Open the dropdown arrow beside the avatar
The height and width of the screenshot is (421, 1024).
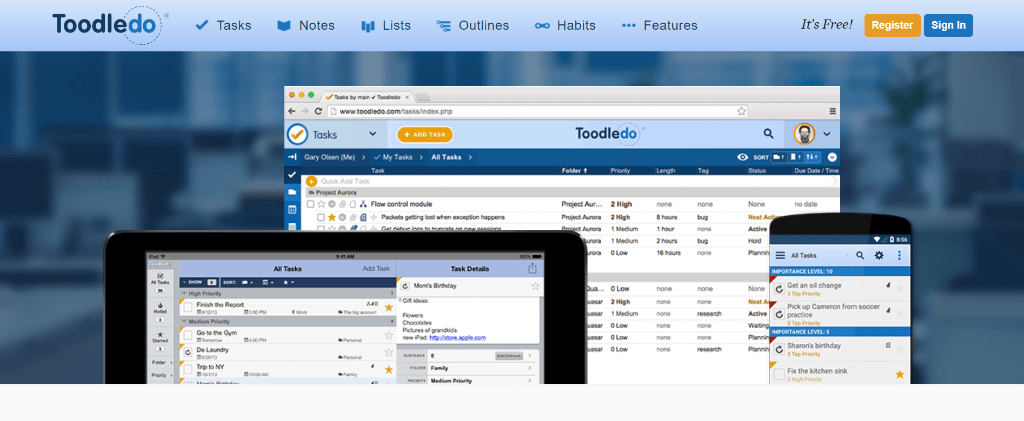pyautogui.click(x=827, y=134)
